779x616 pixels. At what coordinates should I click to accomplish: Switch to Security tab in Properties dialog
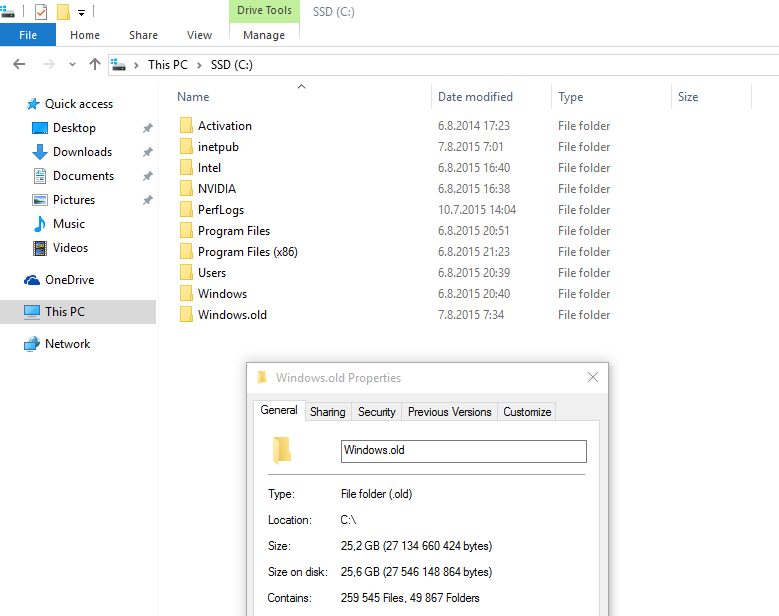(x=377, y=412)
